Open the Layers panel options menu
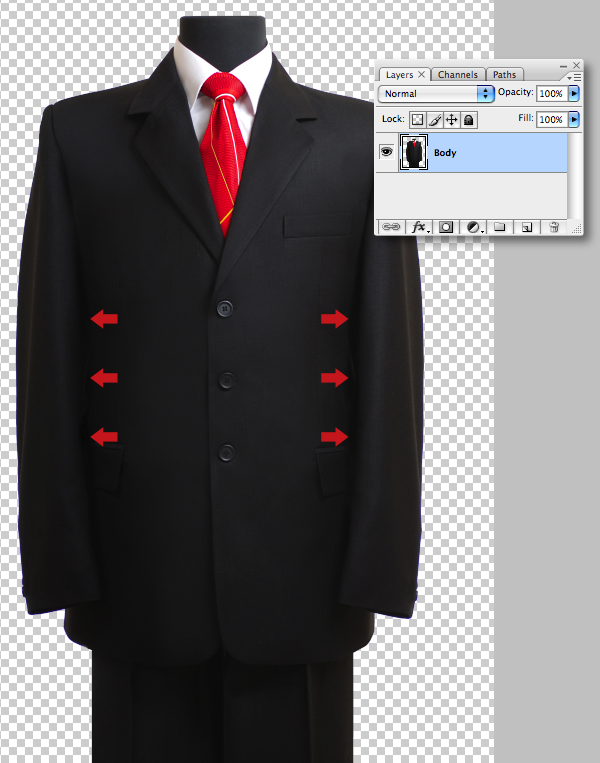 (574, 77)
